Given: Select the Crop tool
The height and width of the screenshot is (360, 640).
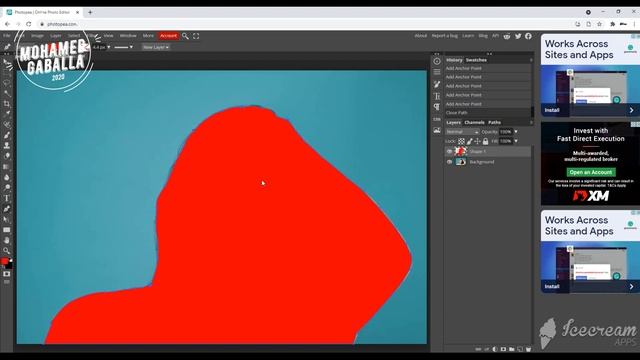Looking at the screenshot, I should click(x=7, y=104).
